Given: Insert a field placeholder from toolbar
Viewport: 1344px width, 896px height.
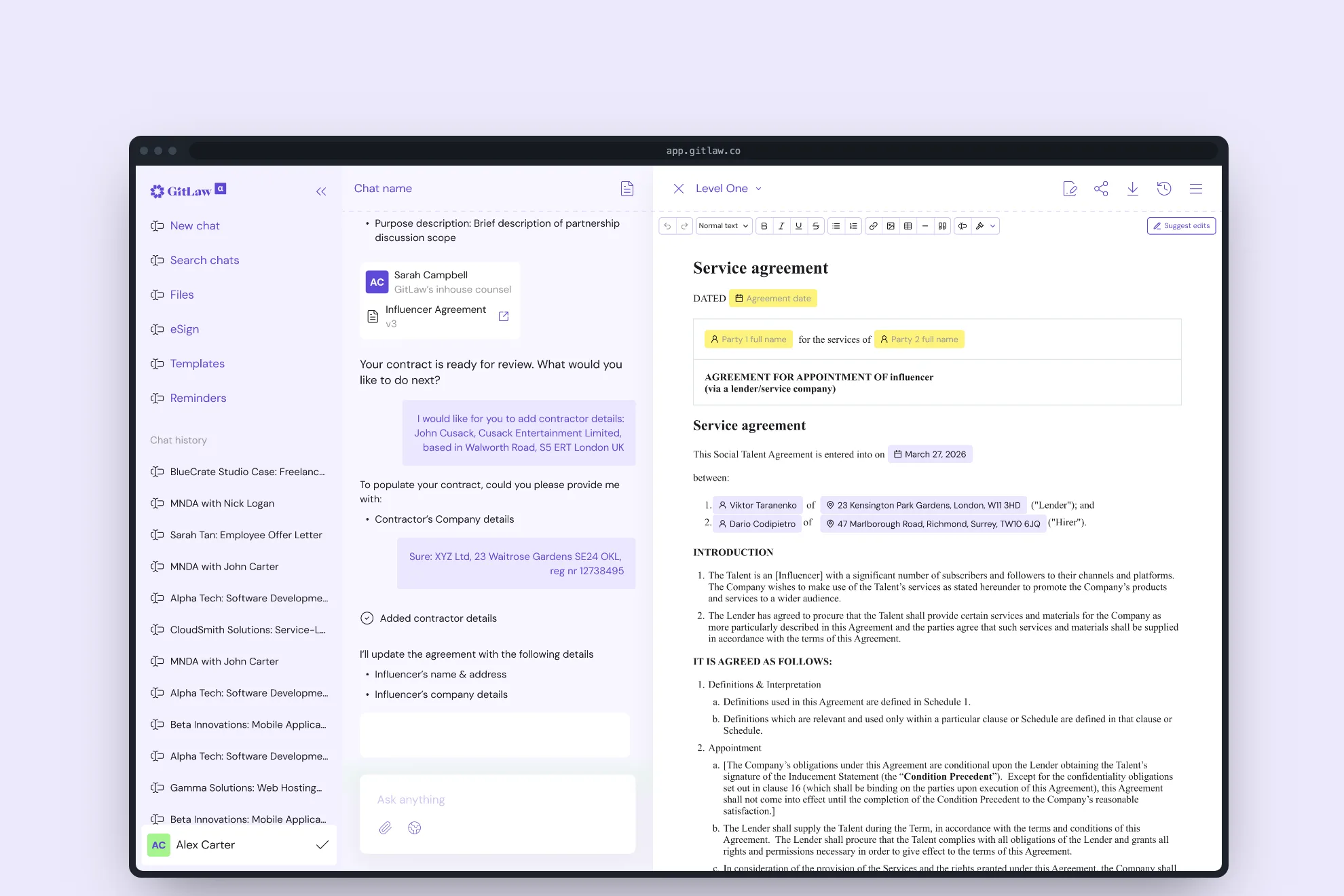Looking at the screenshot, I should coord(963,226).
